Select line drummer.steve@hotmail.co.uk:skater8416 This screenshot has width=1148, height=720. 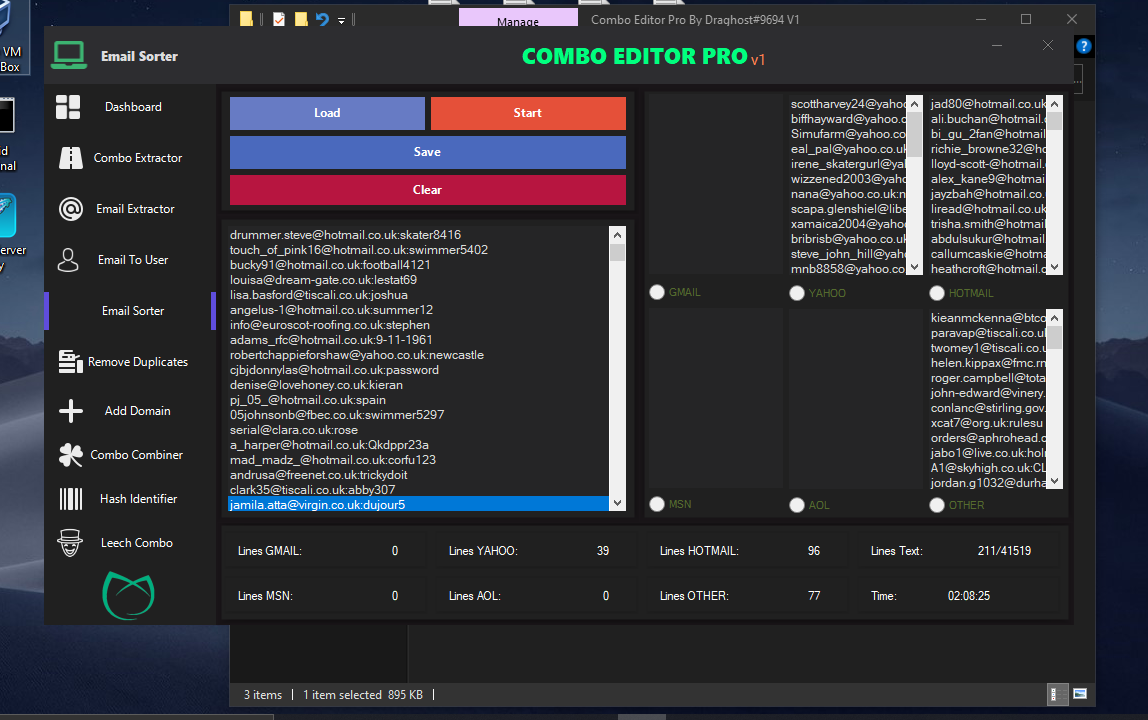pos(345,234)
